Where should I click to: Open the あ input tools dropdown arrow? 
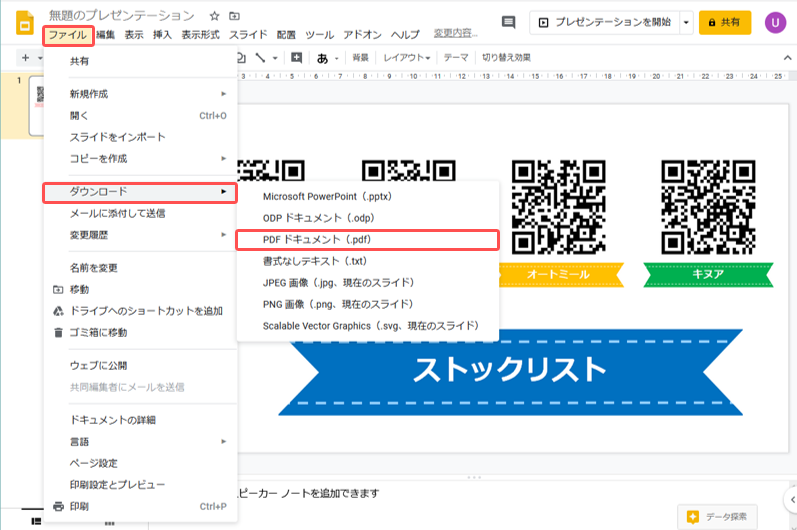coord(336,59)
